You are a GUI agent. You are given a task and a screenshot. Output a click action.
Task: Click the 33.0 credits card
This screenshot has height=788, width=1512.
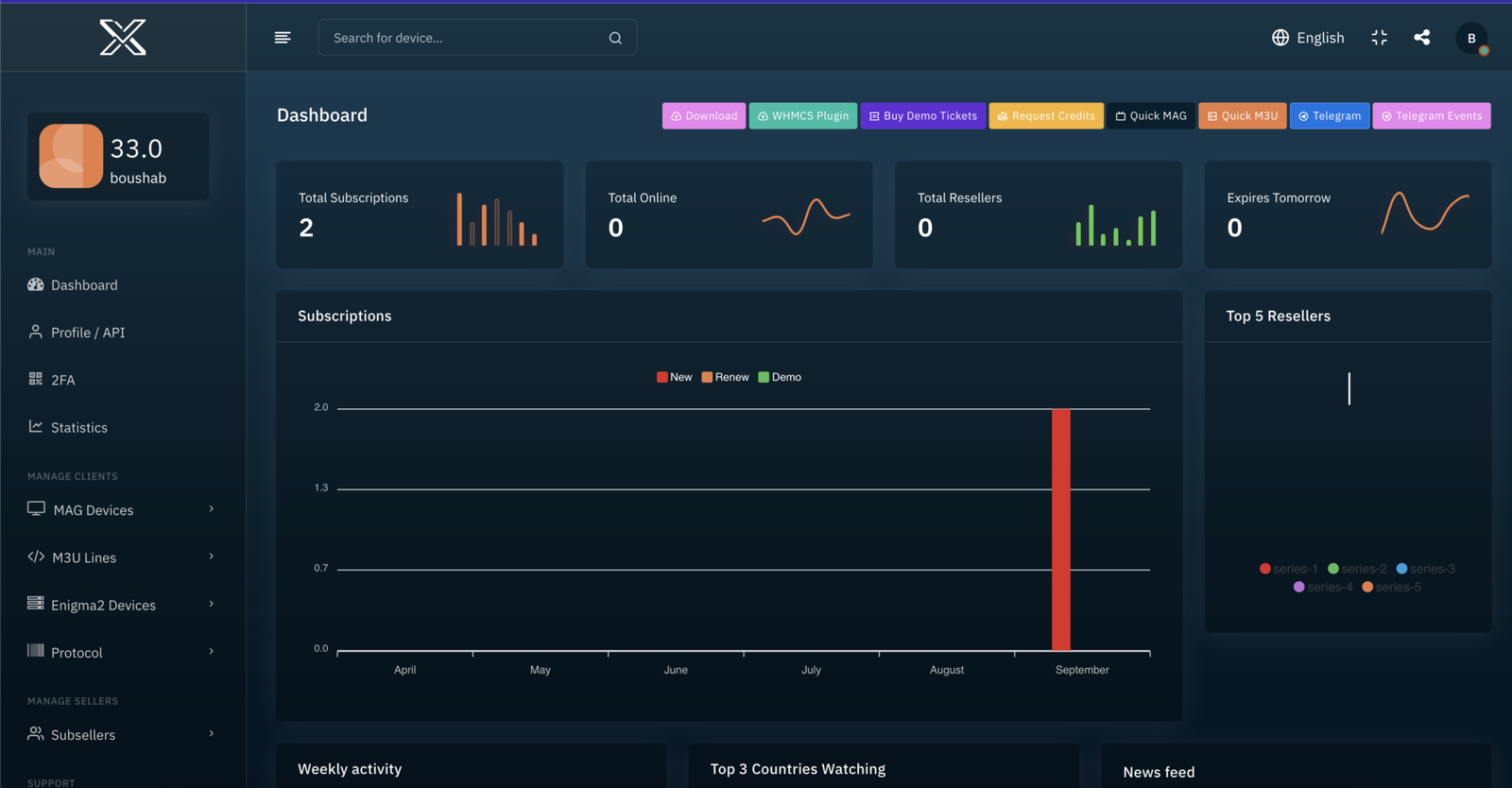(x=118, y=156)
